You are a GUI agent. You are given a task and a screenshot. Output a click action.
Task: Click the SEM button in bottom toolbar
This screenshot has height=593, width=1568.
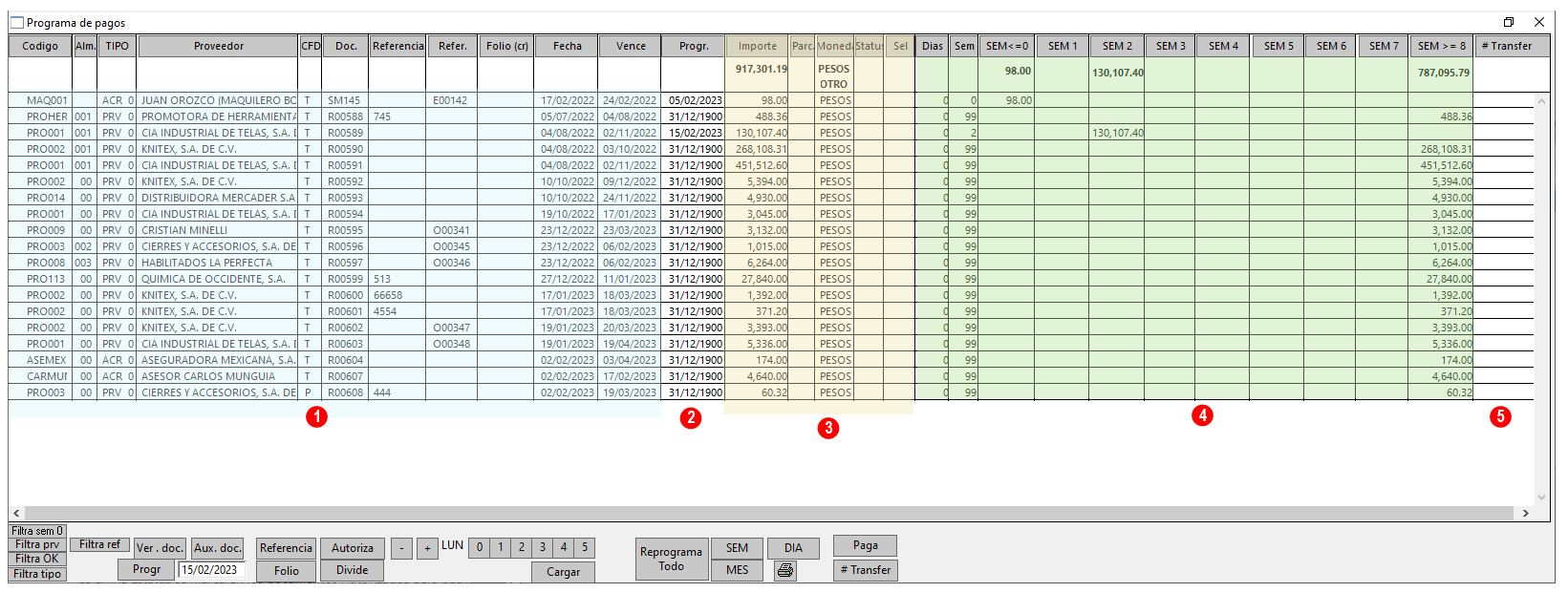(737, 548)
